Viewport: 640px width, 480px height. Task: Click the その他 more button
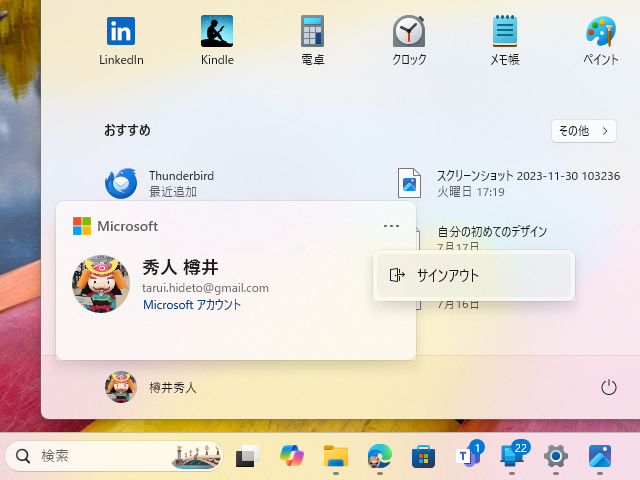[584, 131]
